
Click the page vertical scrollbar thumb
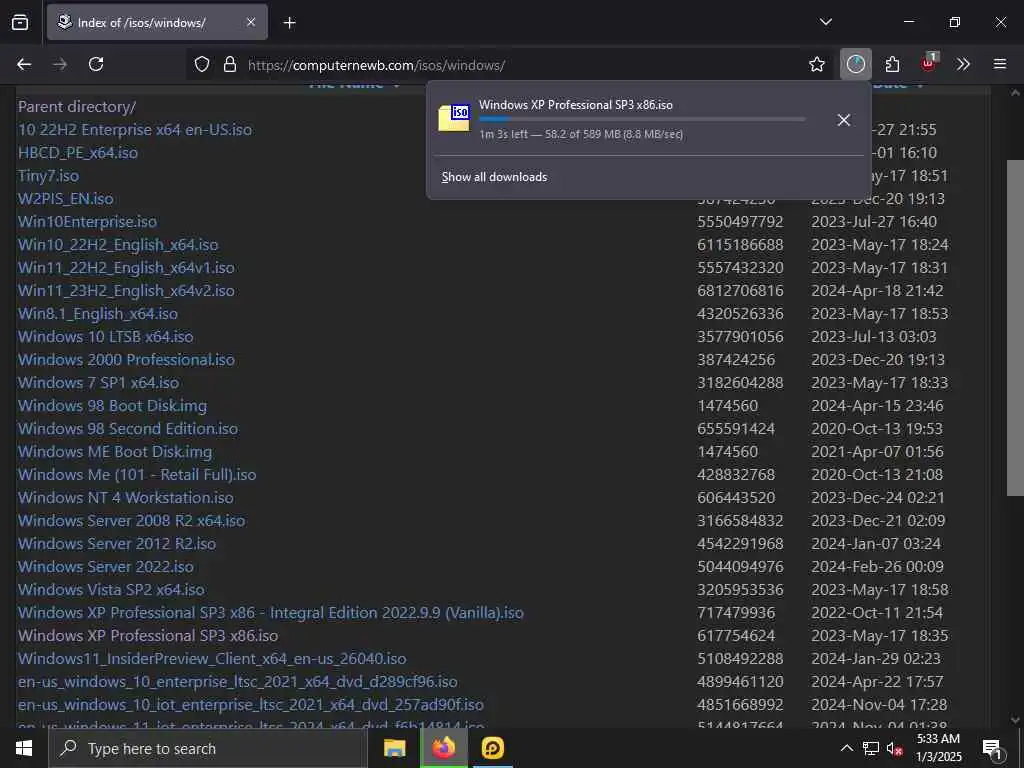pos(1015,328)
